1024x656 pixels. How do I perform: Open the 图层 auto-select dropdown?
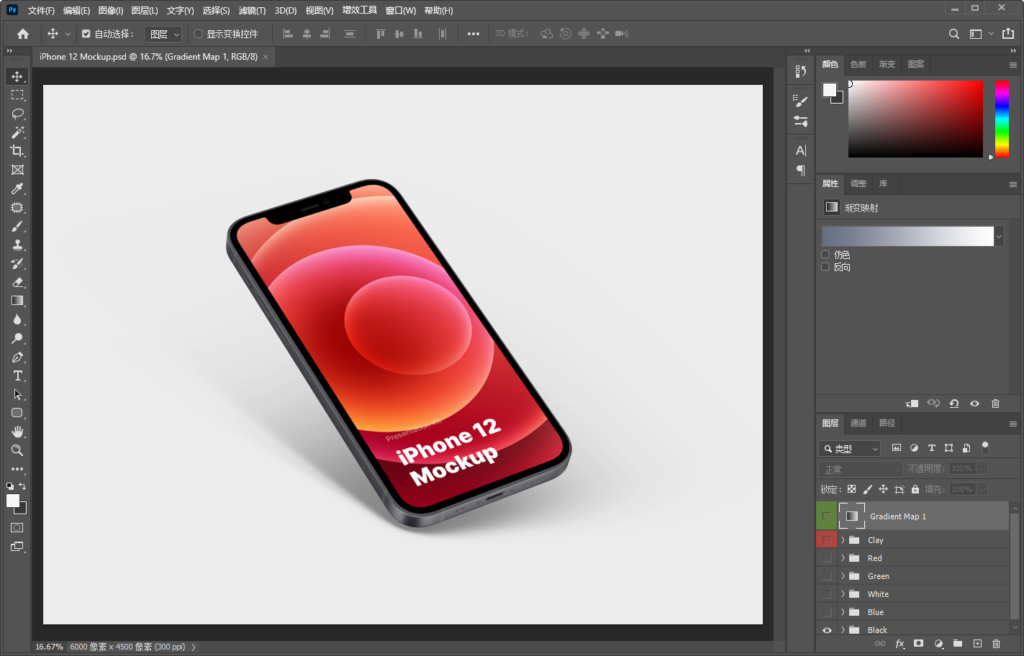(163, 34)
